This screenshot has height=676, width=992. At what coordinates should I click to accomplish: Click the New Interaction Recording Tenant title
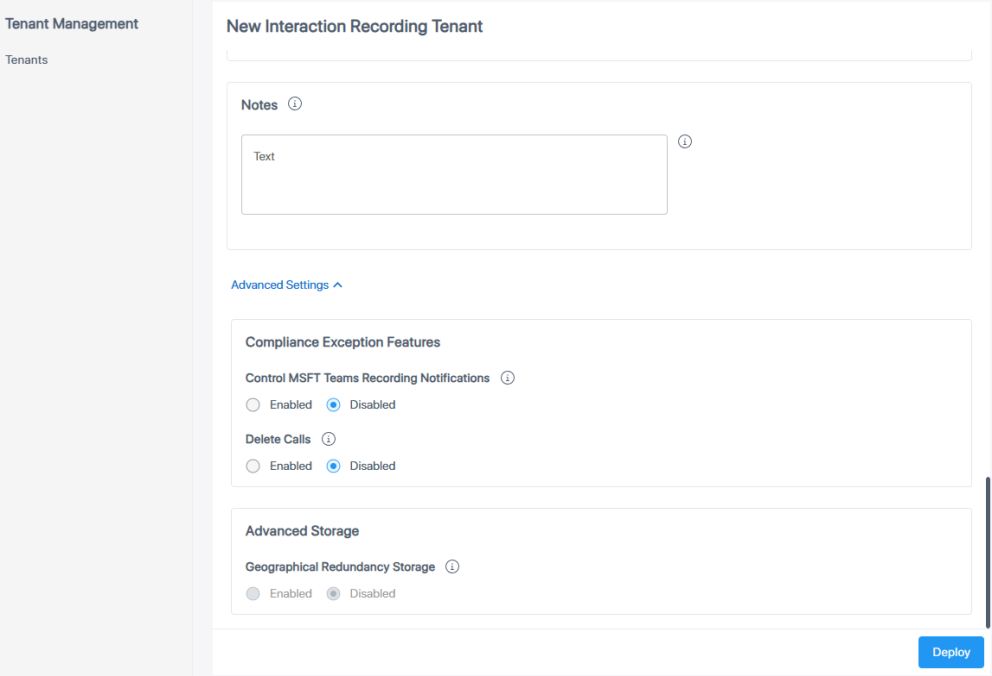coord(355,27)
